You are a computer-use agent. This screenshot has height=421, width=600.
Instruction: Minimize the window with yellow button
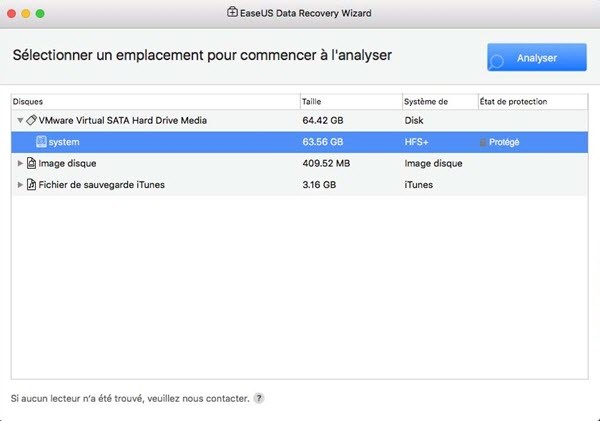pyautogui.click(x=26, y=13)
